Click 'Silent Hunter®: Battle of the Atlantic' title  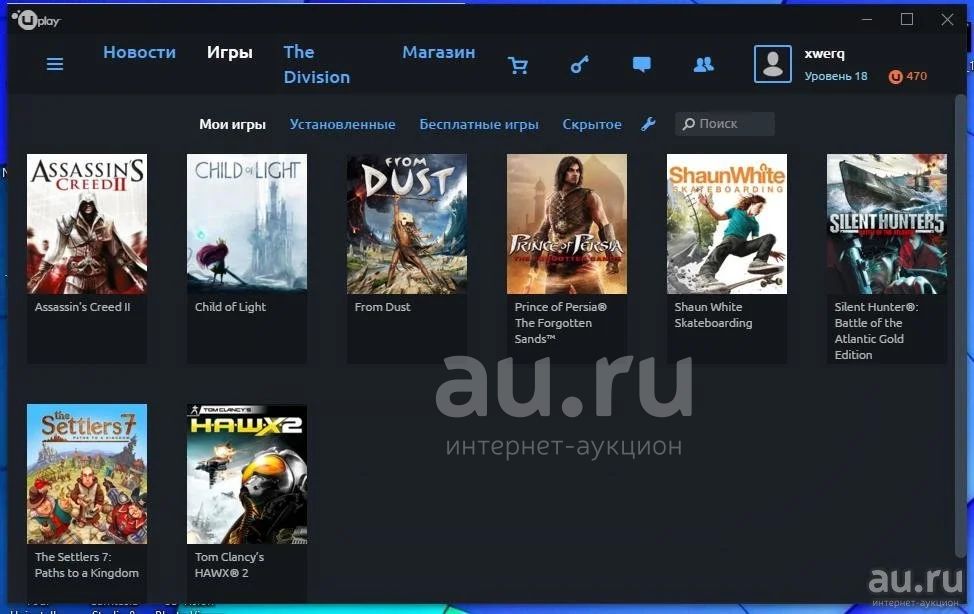(876, 331)
